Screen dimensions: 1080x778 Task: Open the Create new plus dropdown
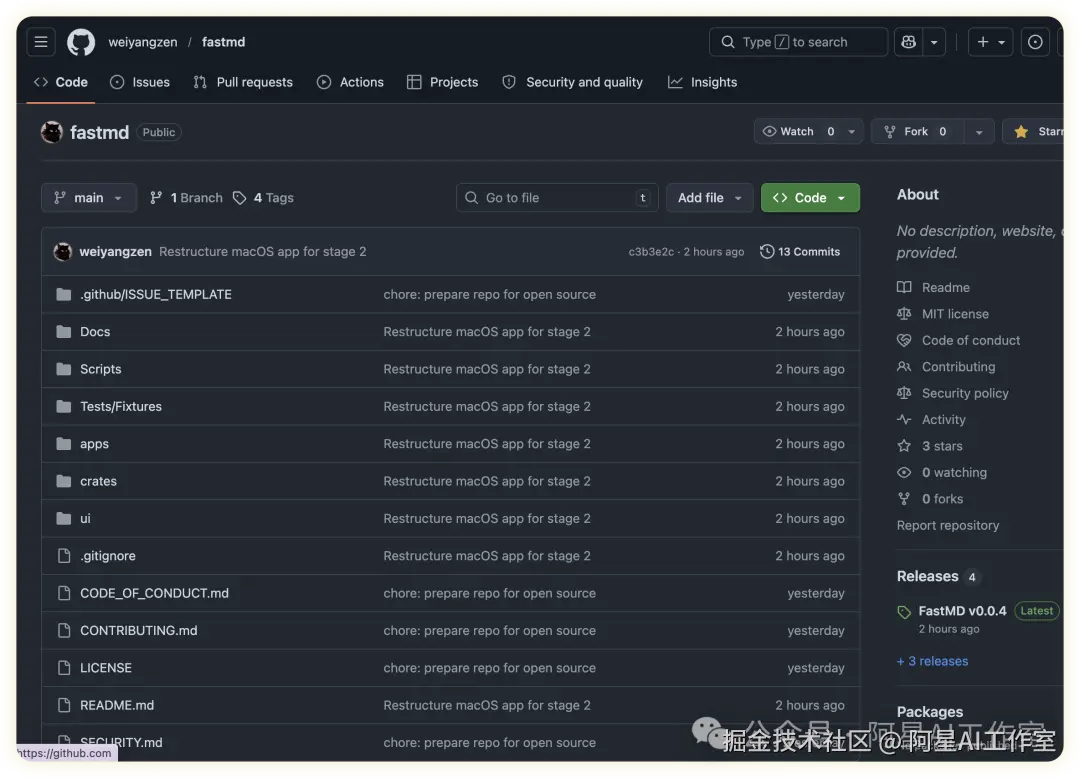pos(990,42)
